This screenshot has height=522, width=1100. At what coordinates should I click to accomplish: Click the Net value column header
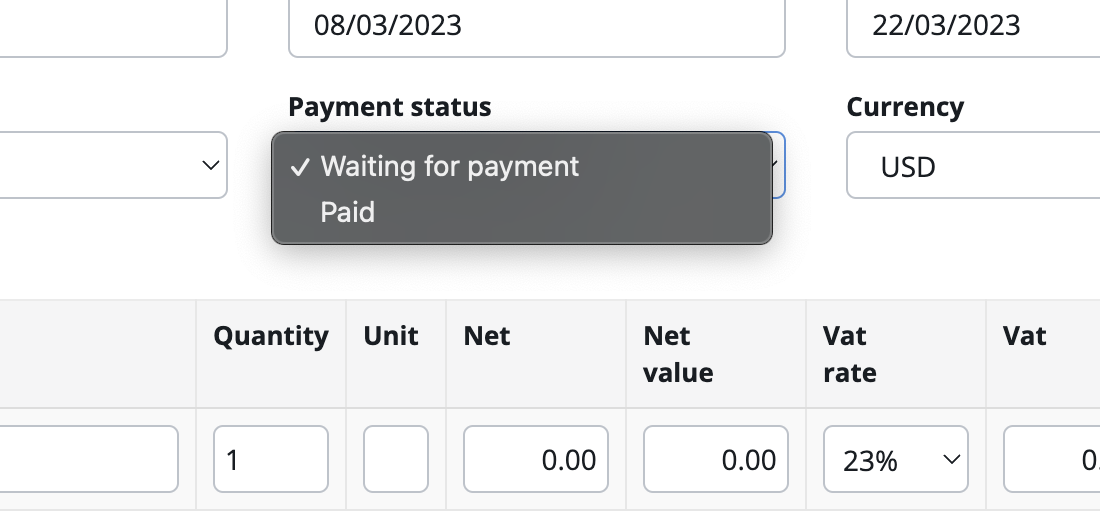pyautogui.click(x=678, y=354)
